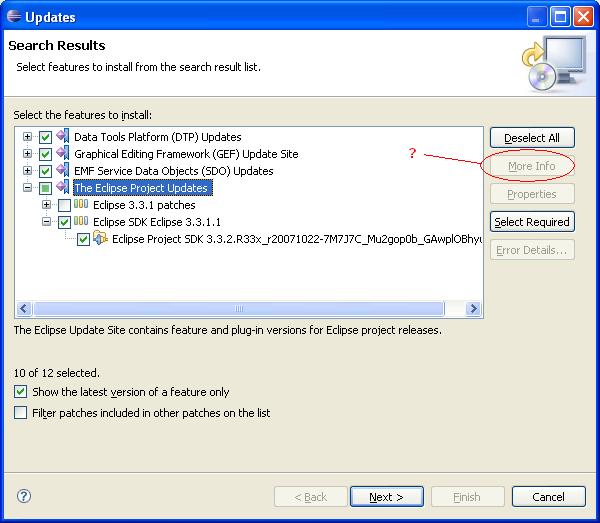Click the disabled Finish button
Image resolution: width=600 pixels, height=523 pixels.
point(467,497)
